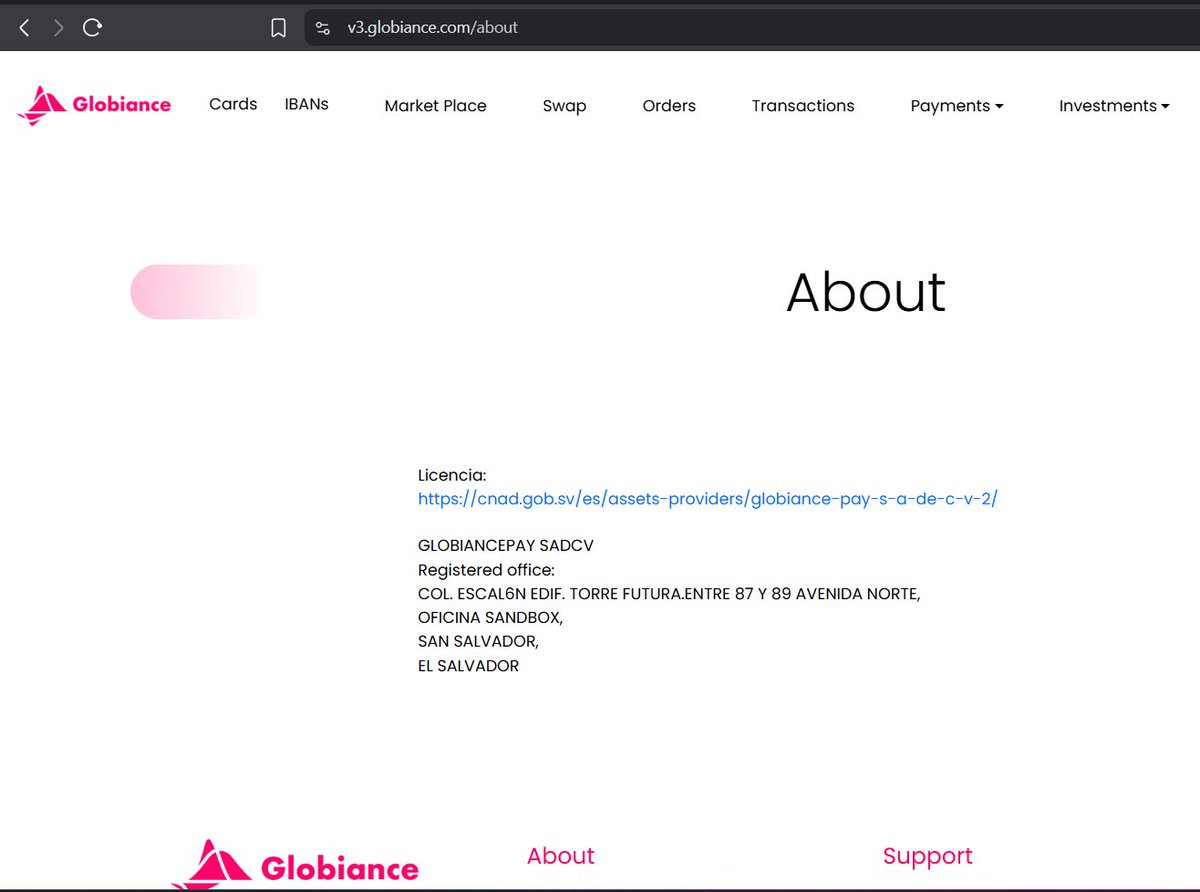Click the 'EL SALVADOR' line
1200x892 pixels.
pyautogui.click(x=468, y=666)
